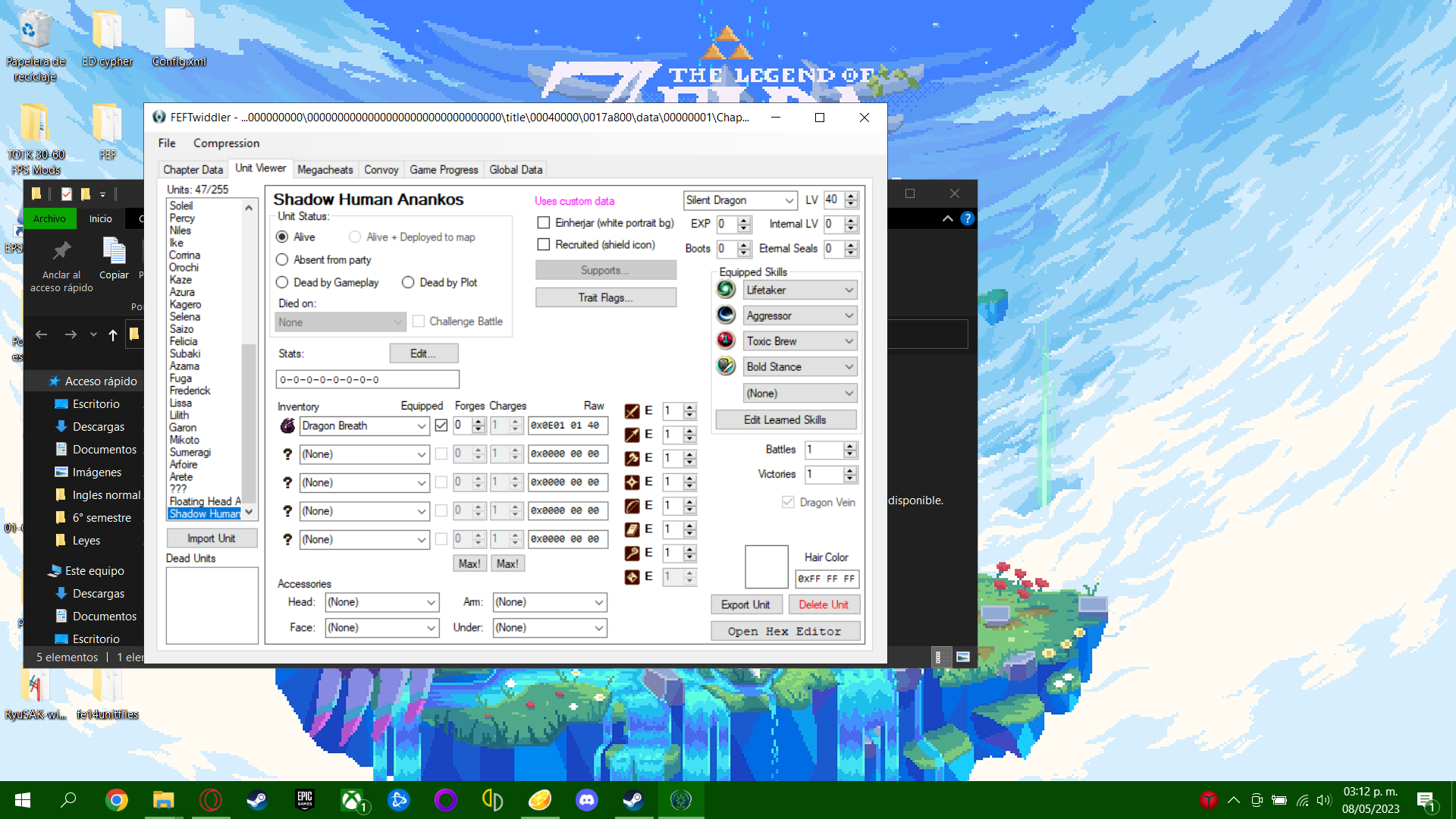Click the Hair Color hex field

click(827, 579)
